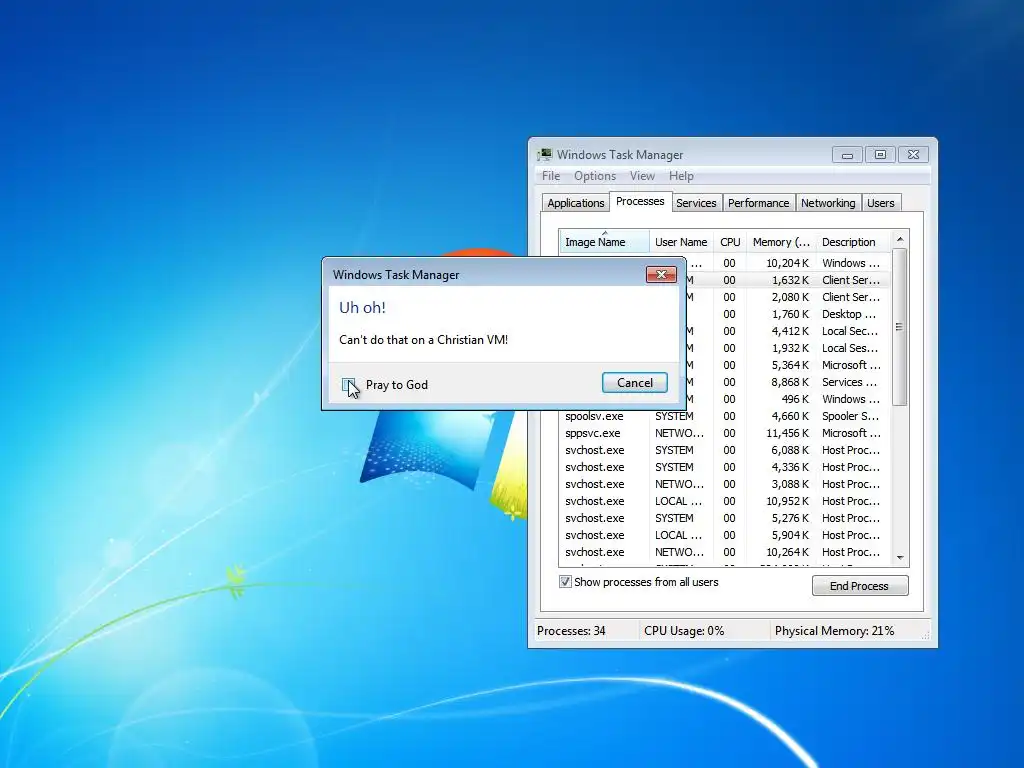
Task: Open the Performance tab
Action: (x=758, y=203)
